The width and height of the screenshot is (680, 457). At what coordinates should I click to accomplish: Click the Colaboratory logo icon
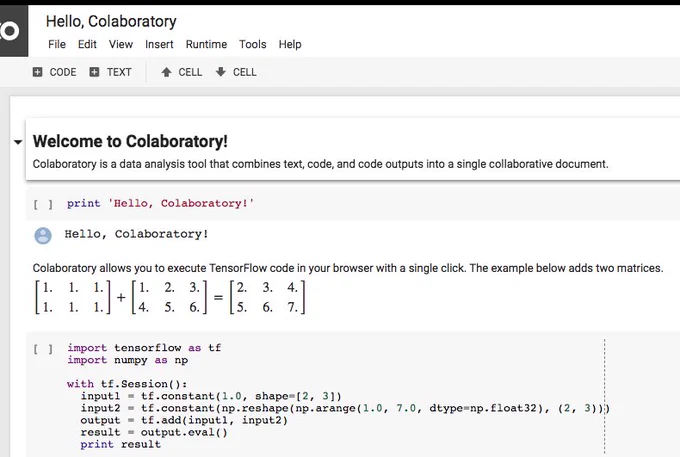point(13,31)
